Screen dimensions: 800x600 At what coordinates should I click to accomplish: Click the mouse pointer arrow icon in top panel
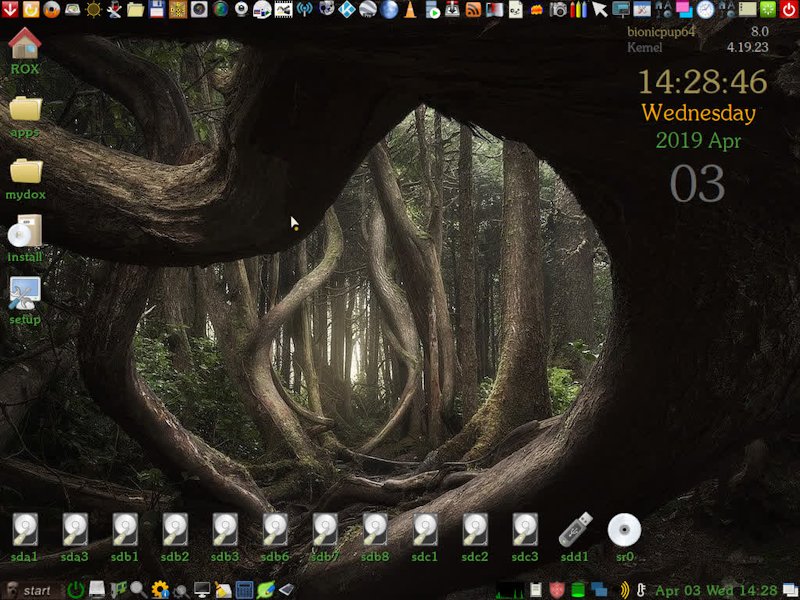click(x=599, y=9)
